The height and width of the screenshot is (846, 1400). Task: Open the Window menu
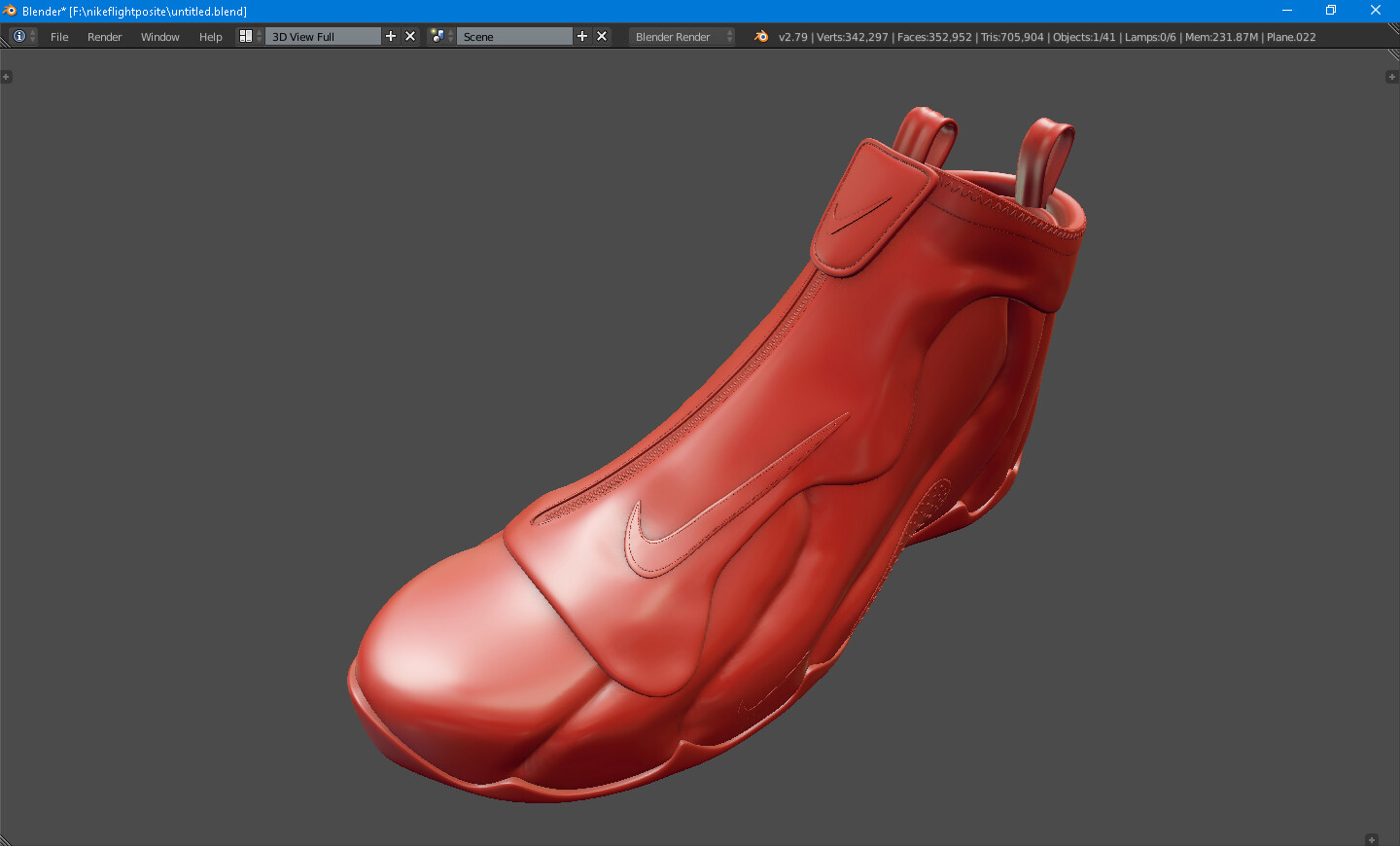coord(159,36)
